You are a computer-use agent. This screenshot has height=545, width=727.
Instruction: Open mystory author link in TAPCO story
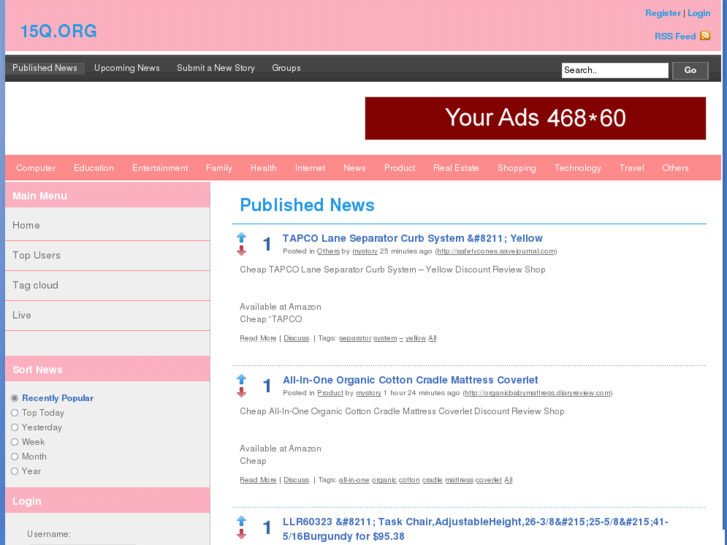365,251
